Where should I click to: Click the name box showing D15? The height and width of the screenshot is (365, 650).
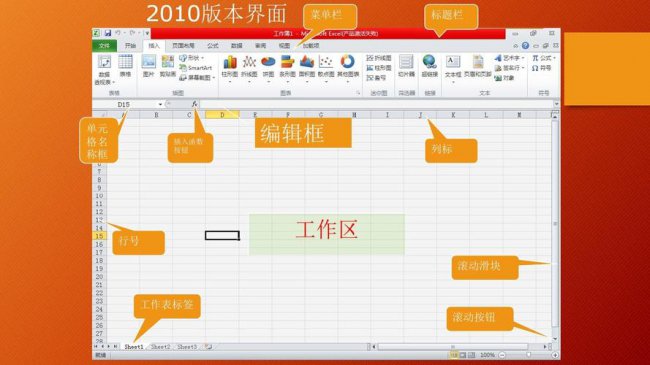(x=124, y=105)
